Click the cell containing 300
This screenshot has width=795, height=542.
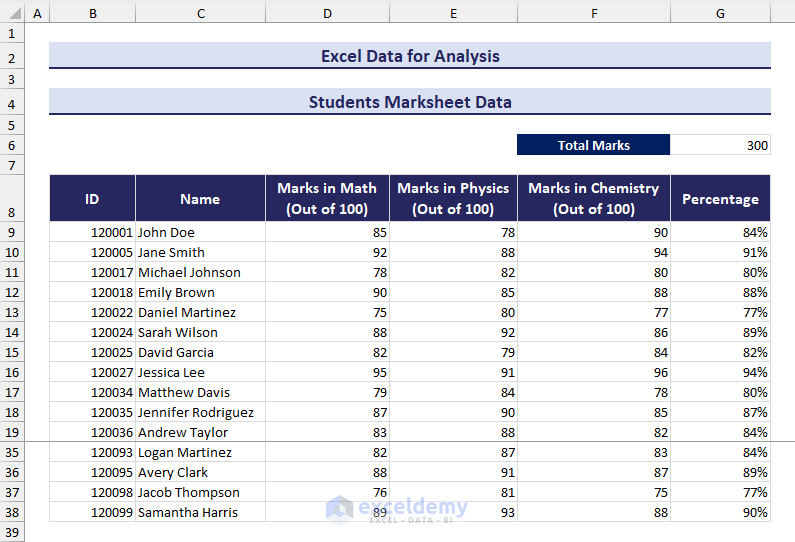tap(720, 145)
